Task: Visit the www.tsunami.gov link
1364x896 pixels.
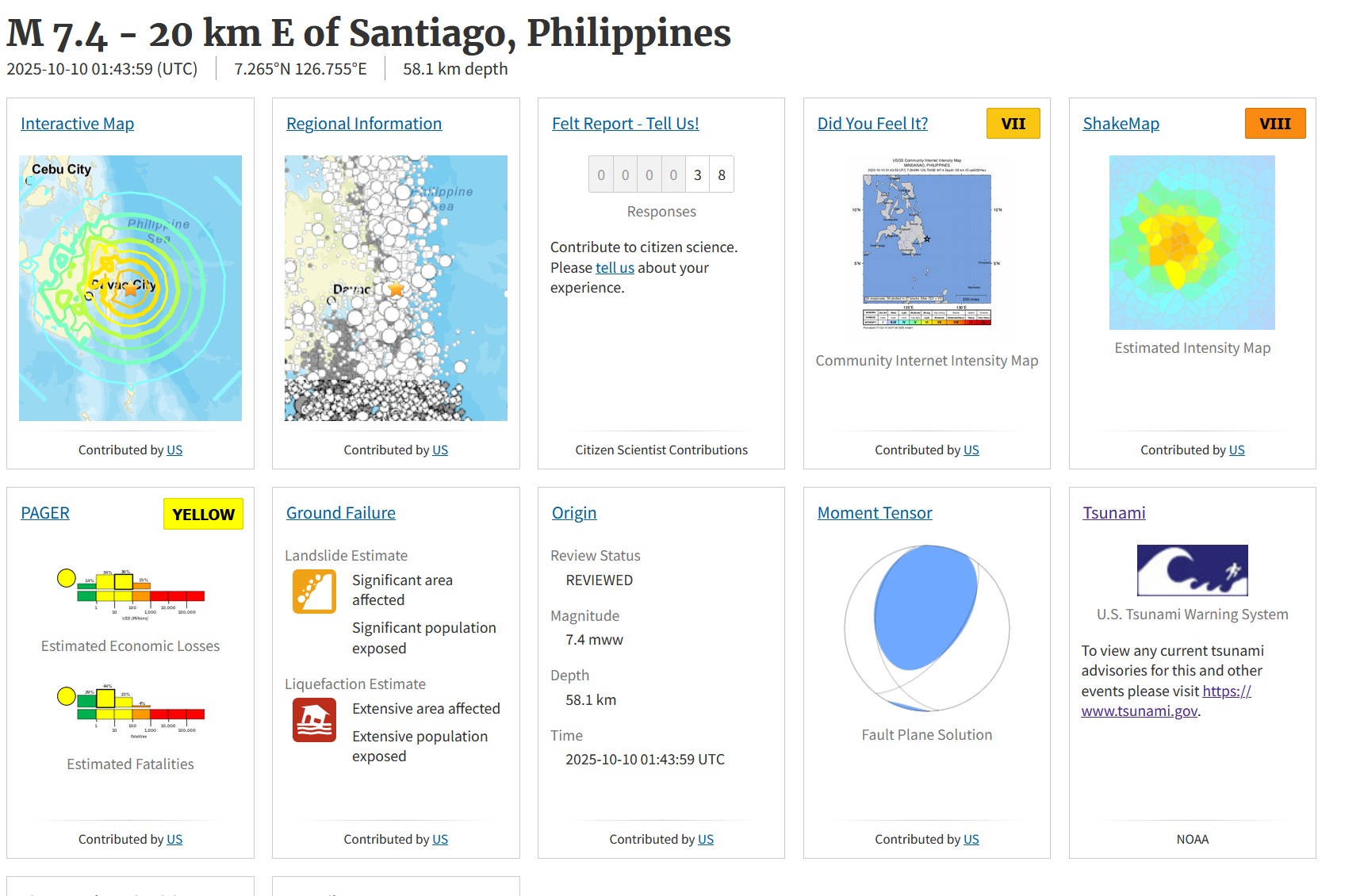Action: [1139, 711]
